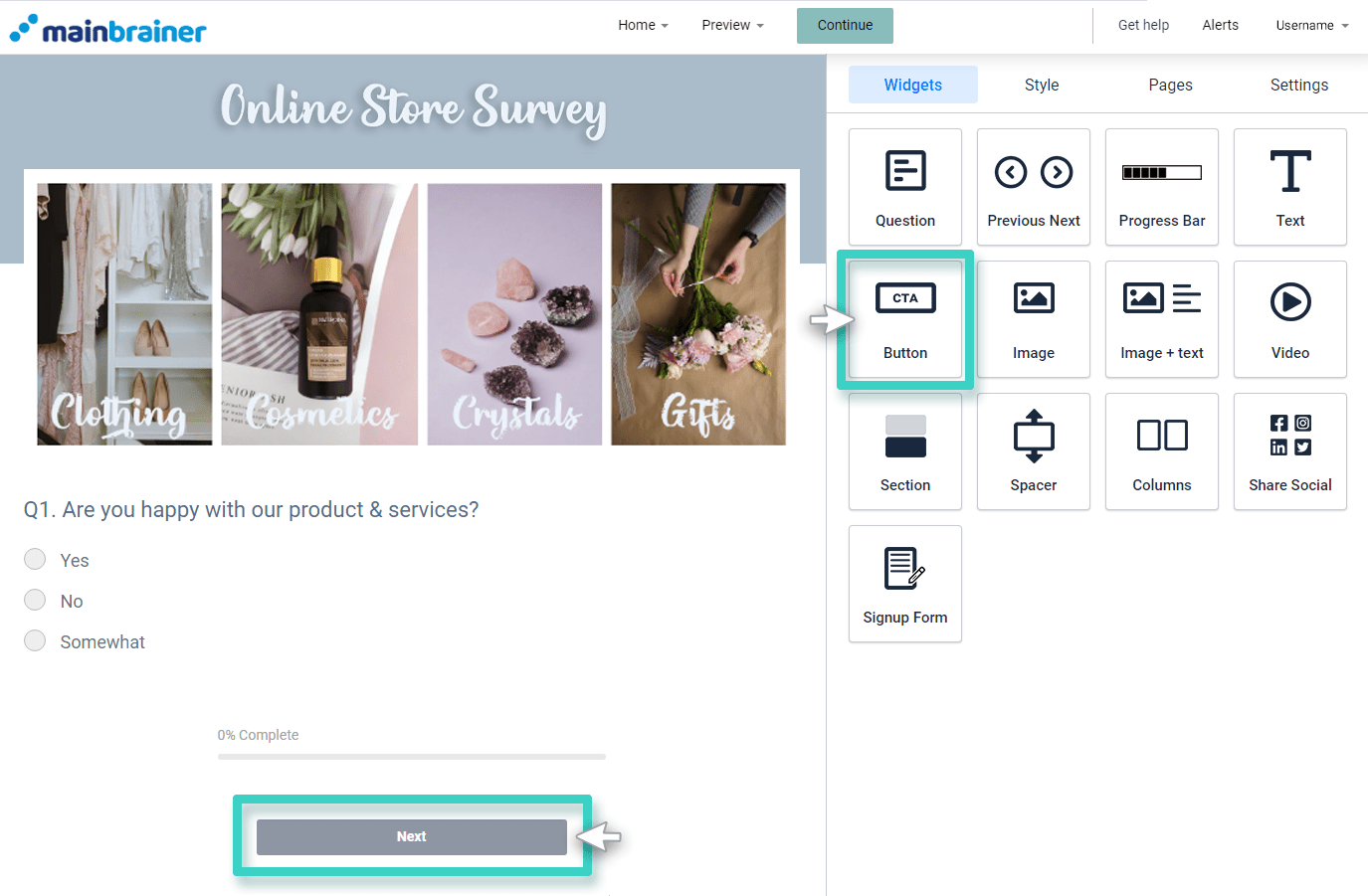Click the Crystals category image

pyautogui.click(x=514, y=314)
